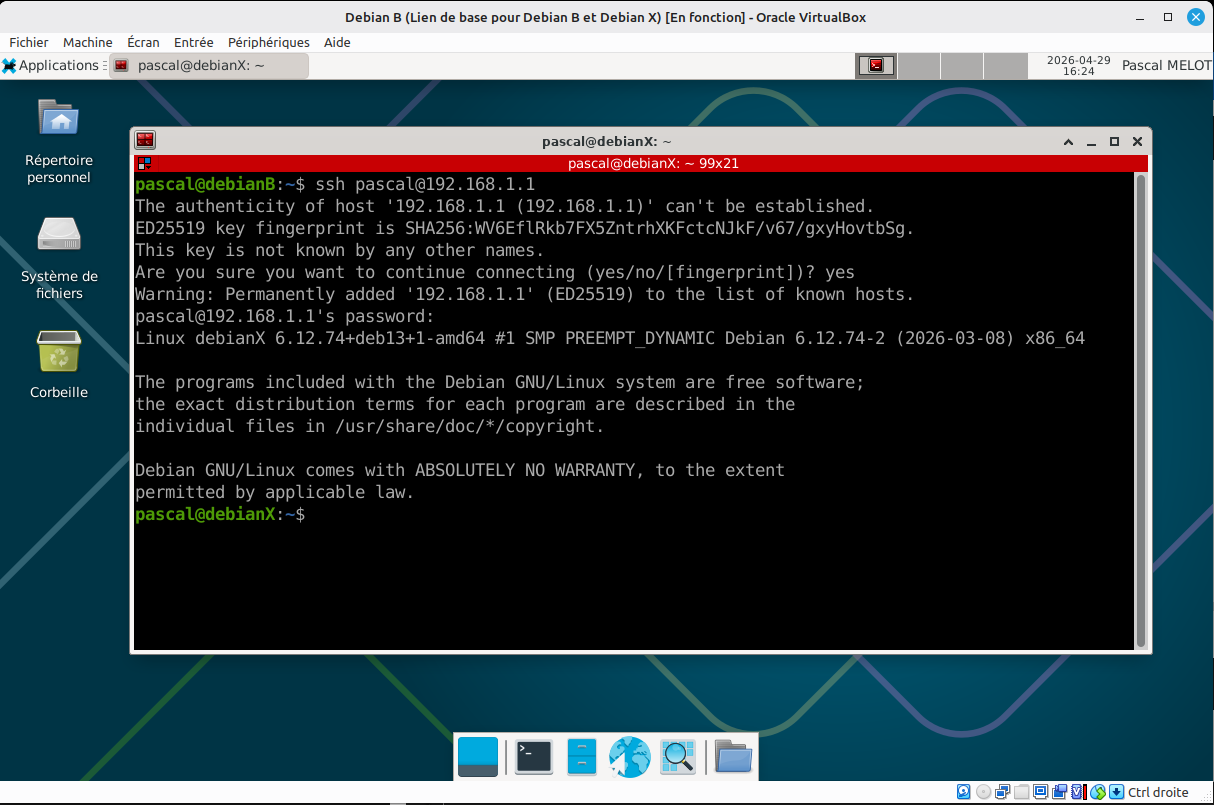Launch the web browser globe dock icon

(630, 757)
